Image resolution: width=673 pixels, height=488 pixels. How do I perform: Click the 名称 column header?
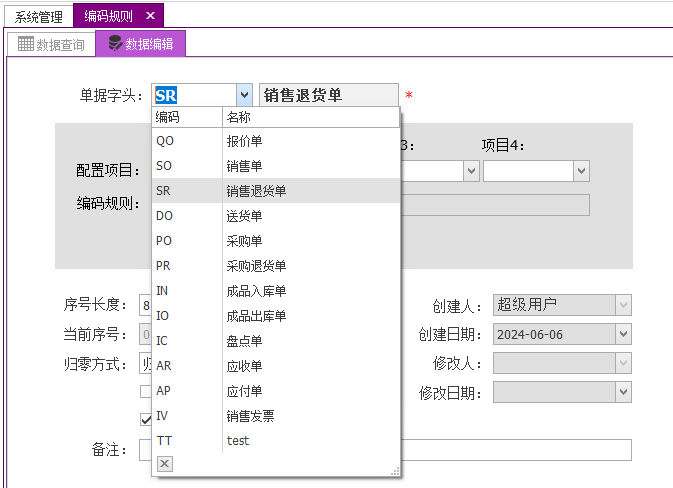311,117
